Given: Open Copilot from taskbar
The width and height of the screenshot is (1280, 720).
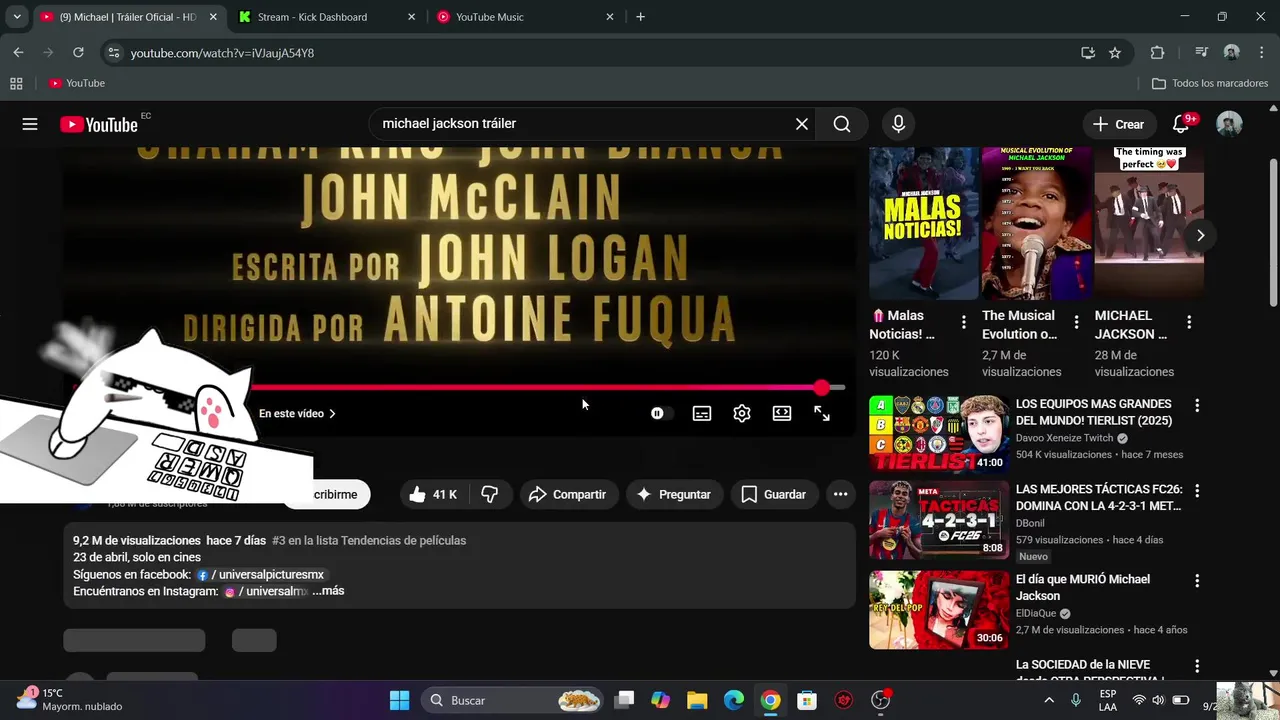Looking at the screenshot, I should [660, 700].
